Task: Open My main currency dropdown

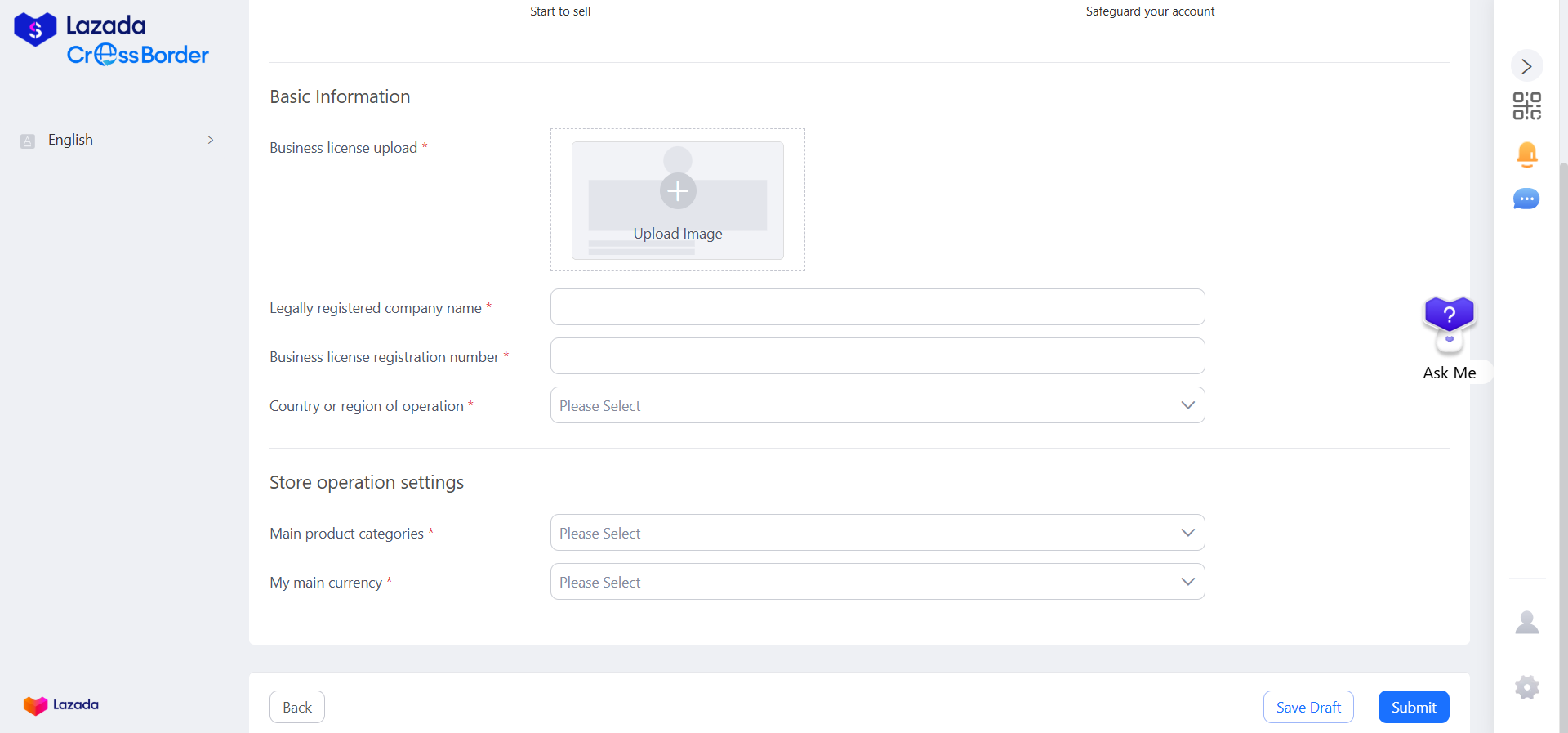Action: [x=877, y=582]
